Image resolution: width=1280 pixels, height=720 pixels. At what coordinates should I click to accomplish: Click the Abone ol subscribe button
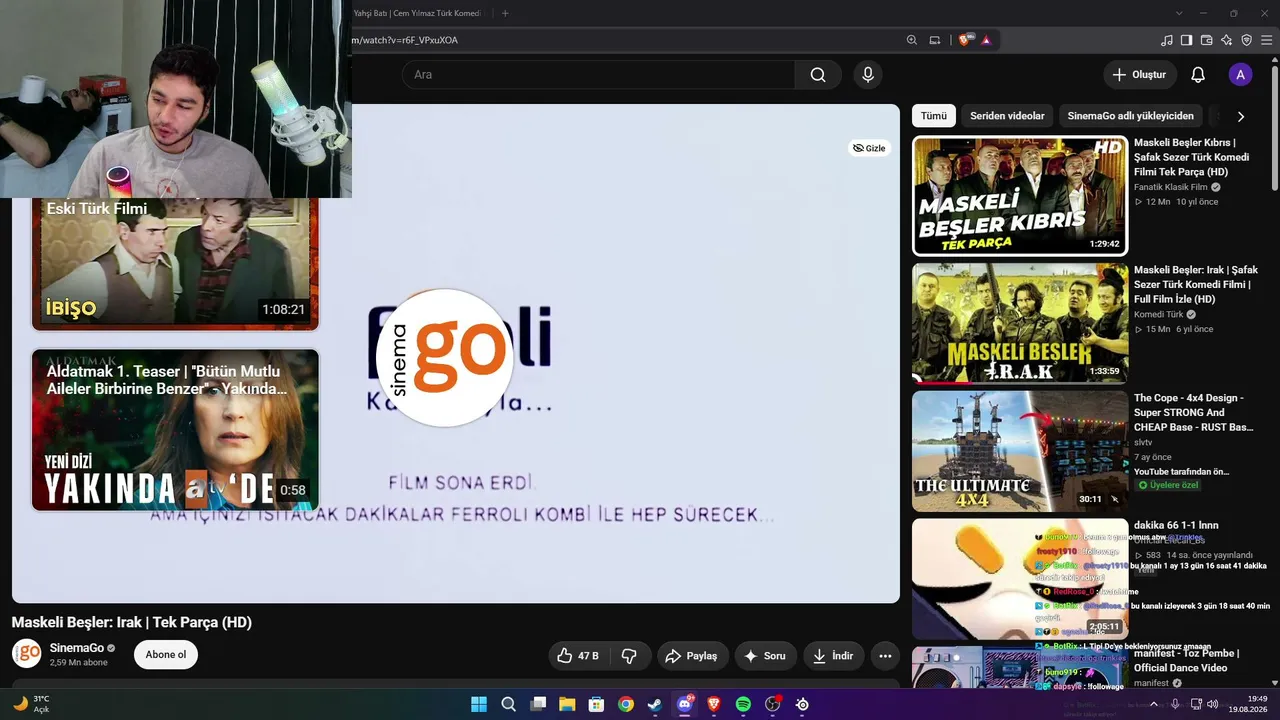pos(166,655)
